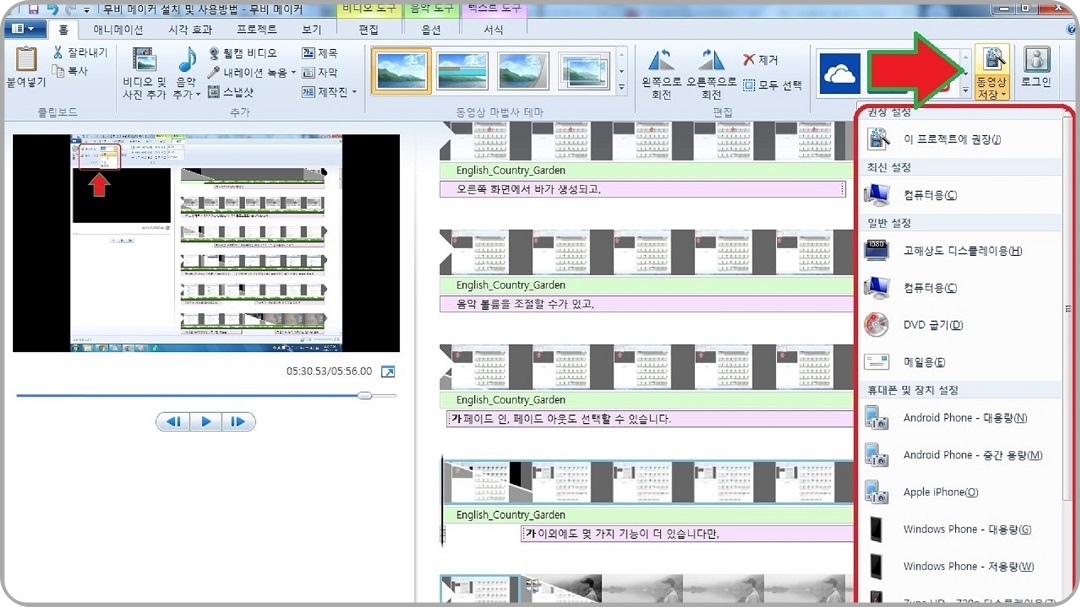
Task: Open Video Tools Edit tab
Action: coord(368,30)
